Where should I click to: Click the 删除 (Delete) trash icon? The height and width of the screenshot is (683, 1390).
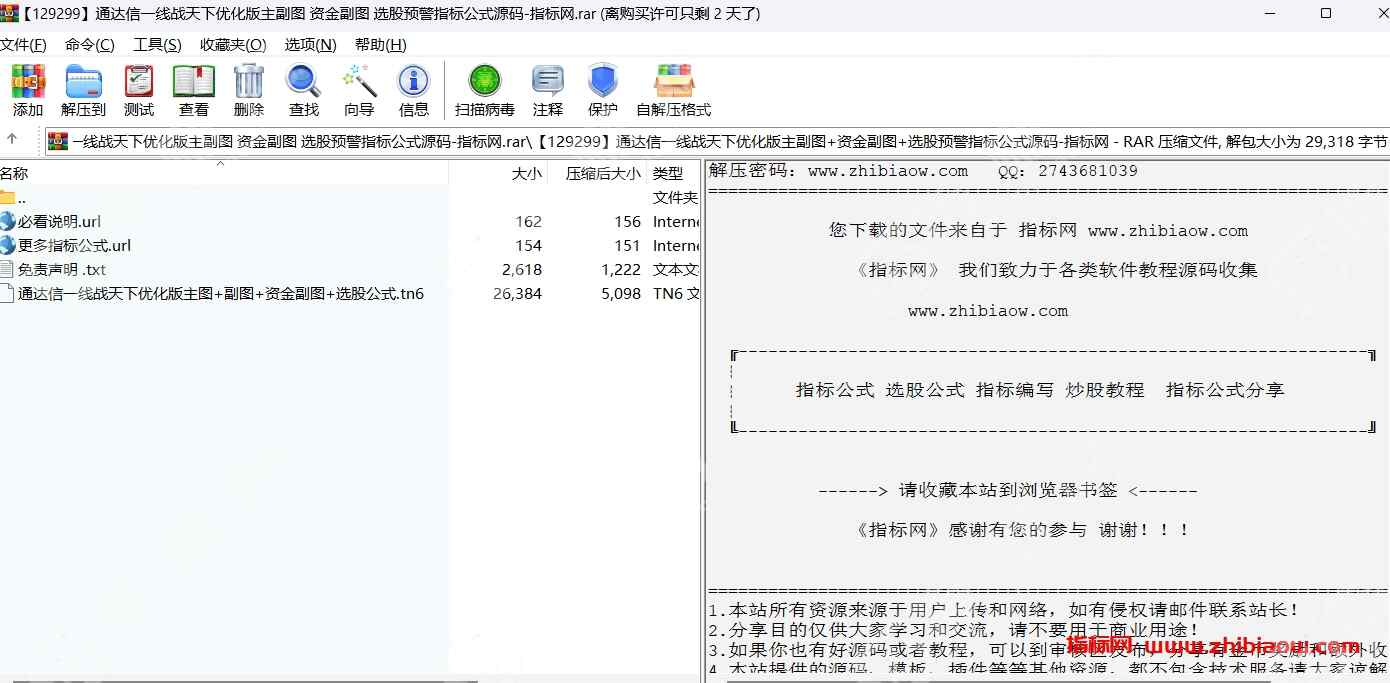pos(249,90)
